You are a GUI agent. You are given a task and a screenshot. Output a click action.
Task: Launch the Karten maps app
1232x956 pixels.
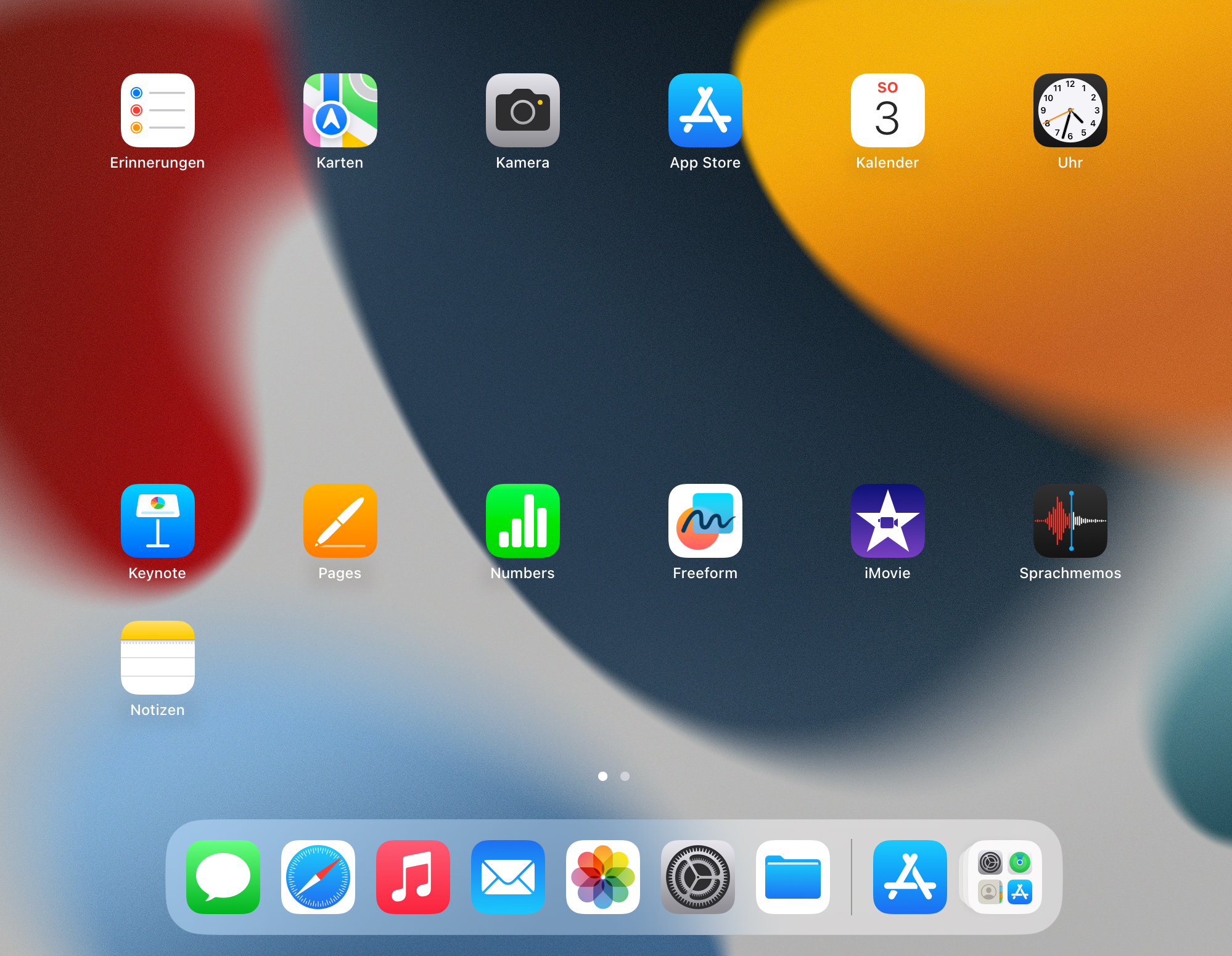coord(340,110)
